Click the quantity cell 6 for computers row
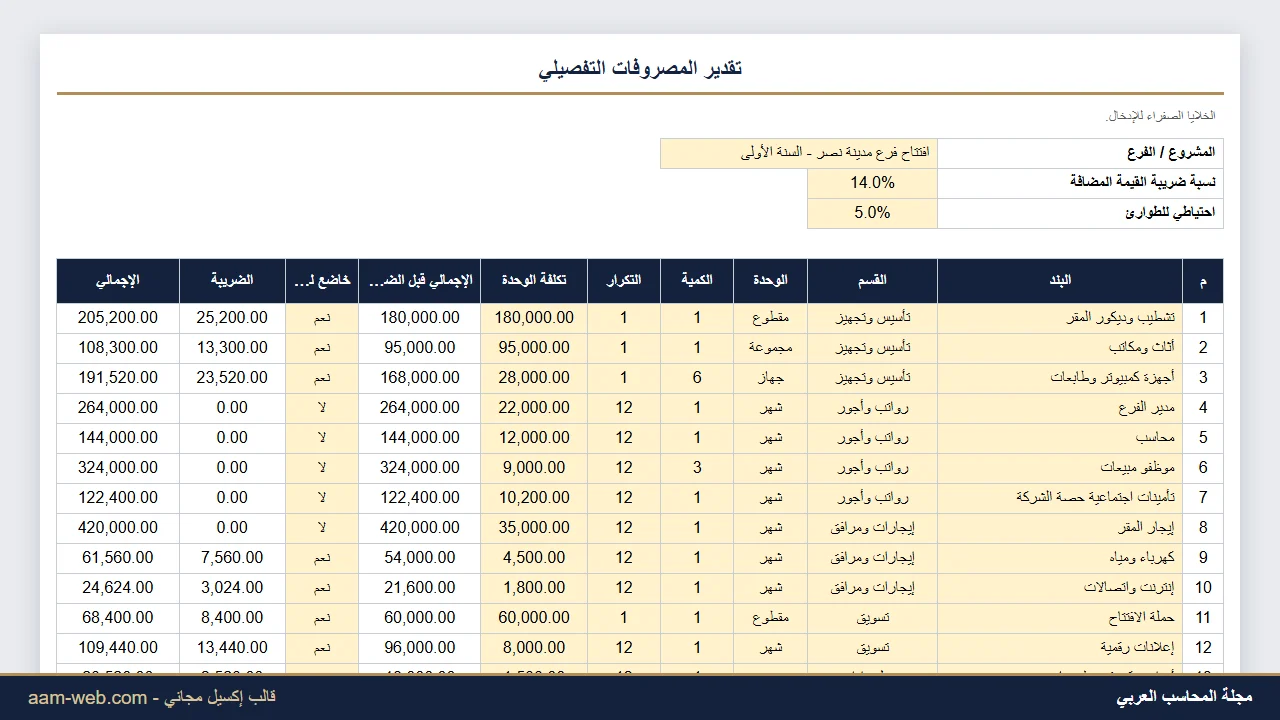The height and width of the screenshot is (720, 1280). (x=697, y=378)
